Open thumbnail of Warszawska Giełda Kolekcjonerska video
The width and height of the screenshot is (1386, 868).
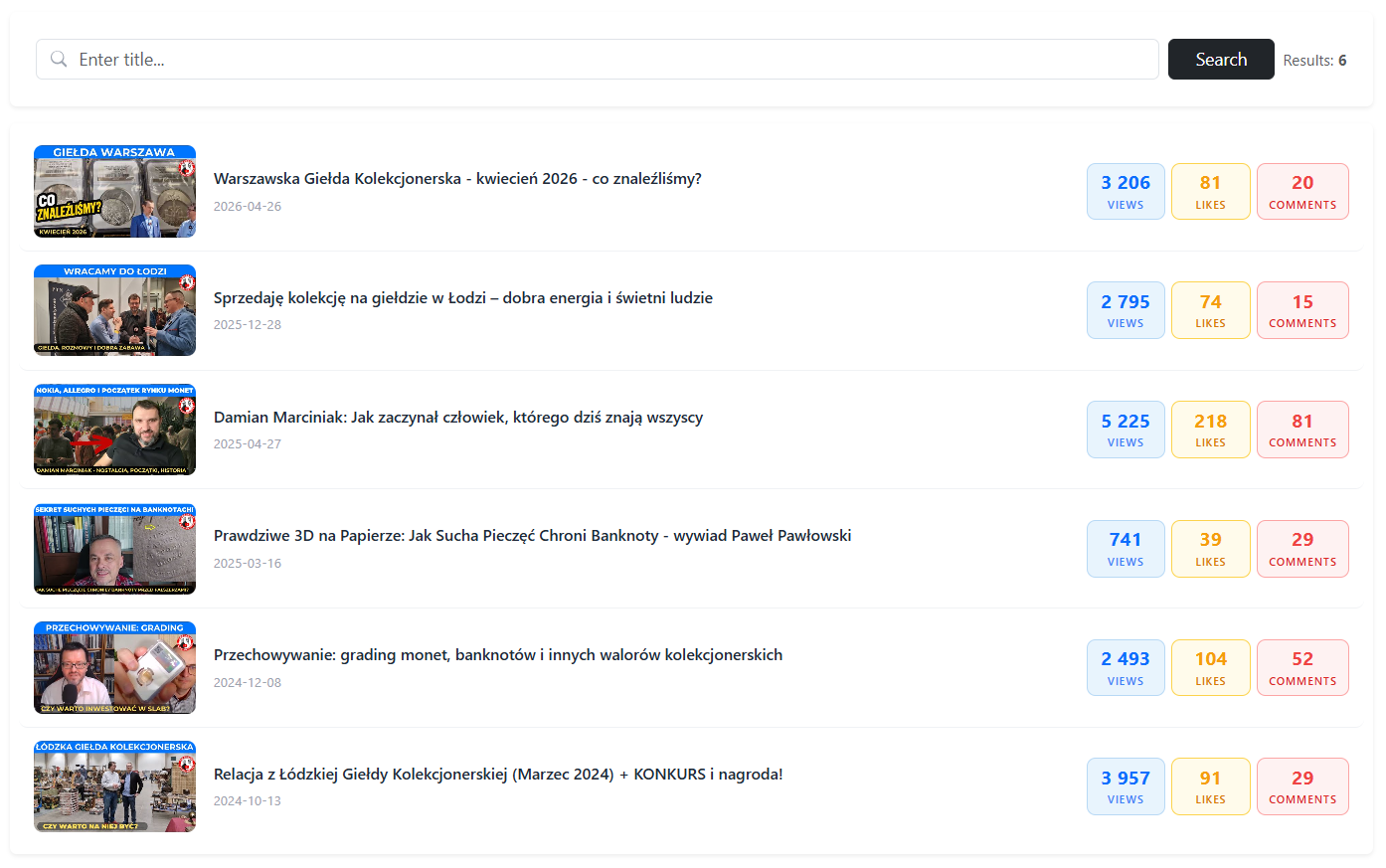(x=114, y=192)
